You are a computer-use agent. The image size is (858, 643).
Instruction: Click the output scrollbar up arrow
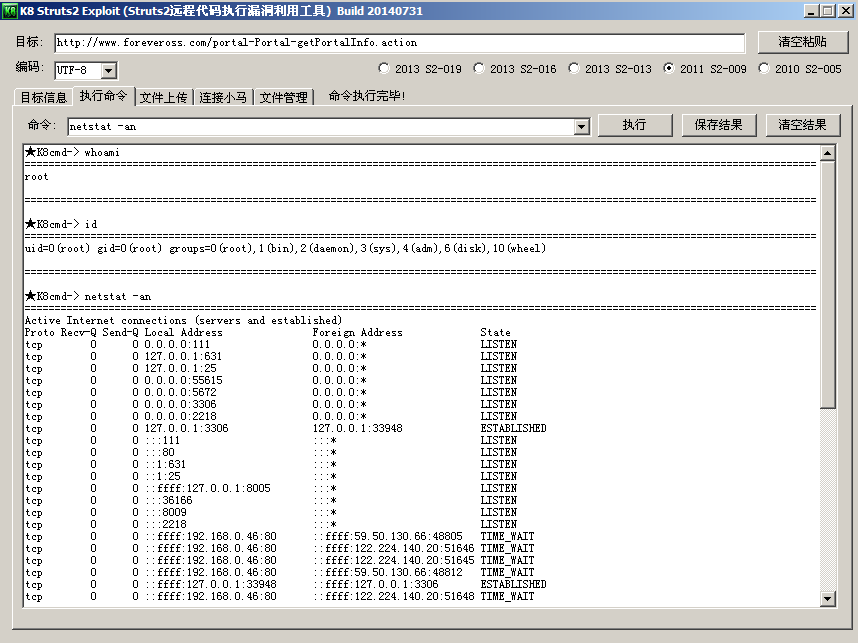point(827,153)
